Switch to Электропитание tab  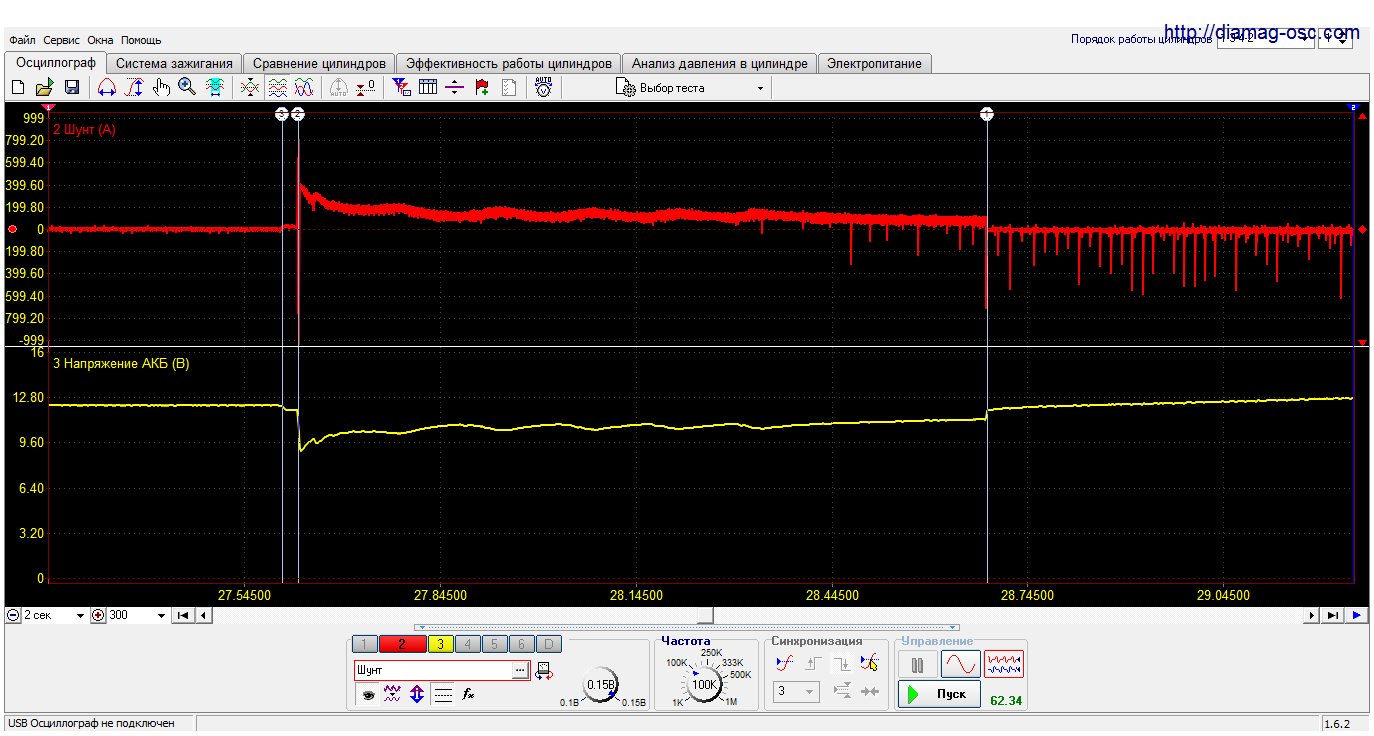874,63
